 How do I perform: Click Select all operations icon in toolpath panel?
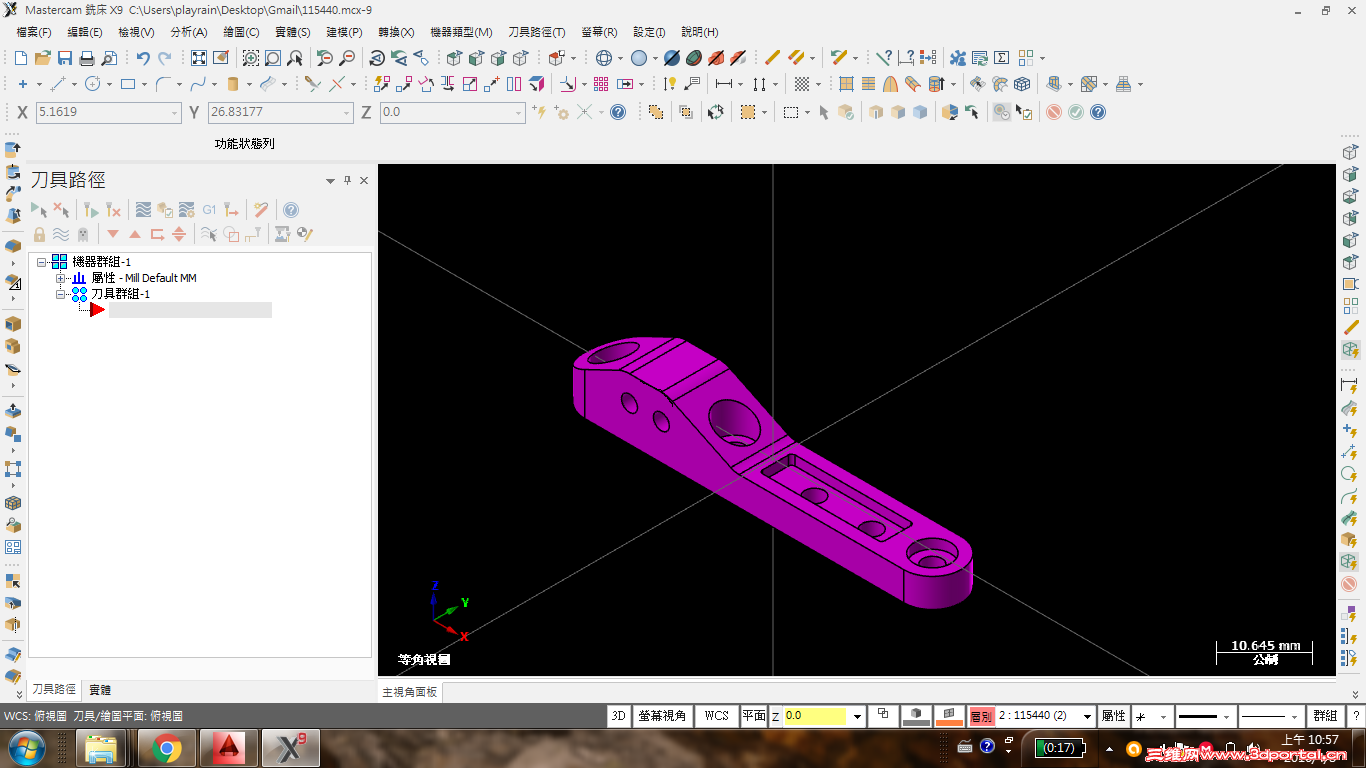point(39,210)
